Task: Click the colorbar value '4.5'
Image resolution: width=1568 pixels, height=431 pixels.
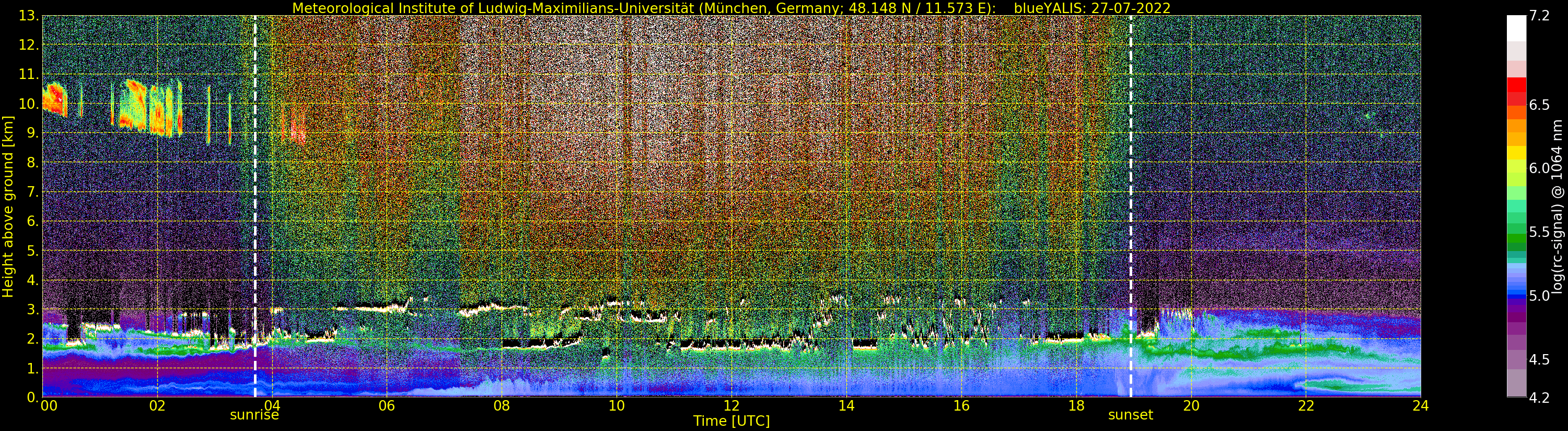Action: 1539,359
